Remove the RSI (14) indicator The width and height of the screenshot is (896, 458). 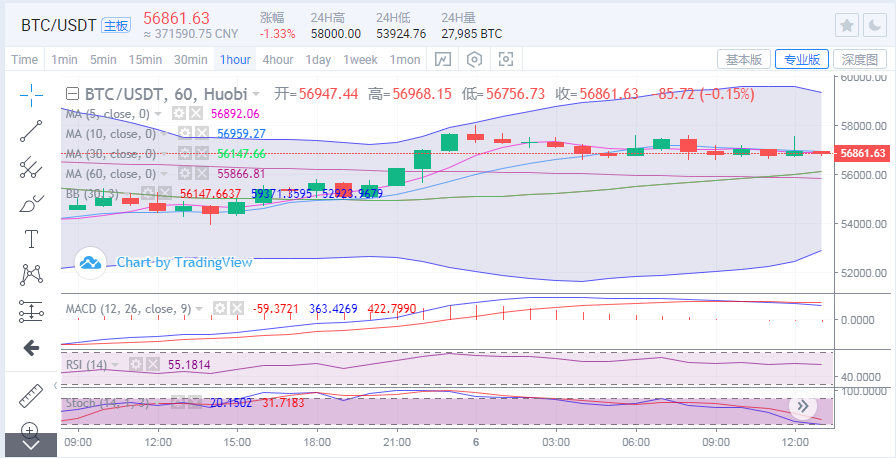point(153,364)
